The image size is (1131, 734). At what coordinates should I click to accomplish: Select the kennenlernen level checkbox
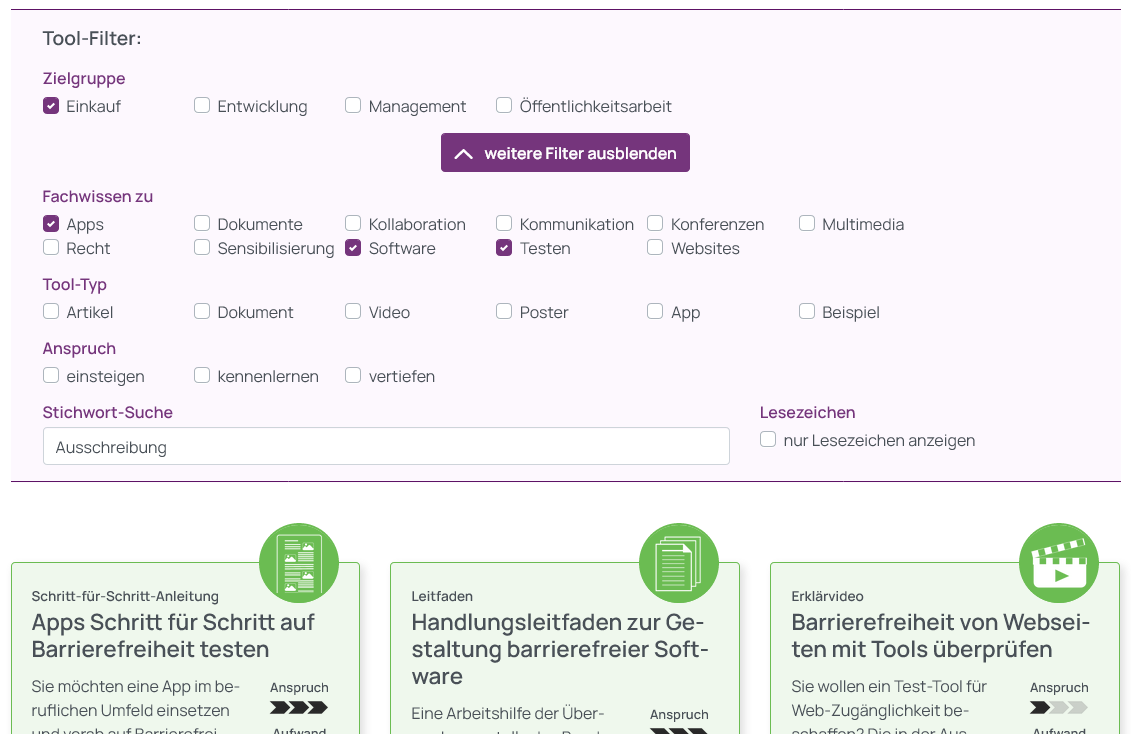[x=202, y=375]
